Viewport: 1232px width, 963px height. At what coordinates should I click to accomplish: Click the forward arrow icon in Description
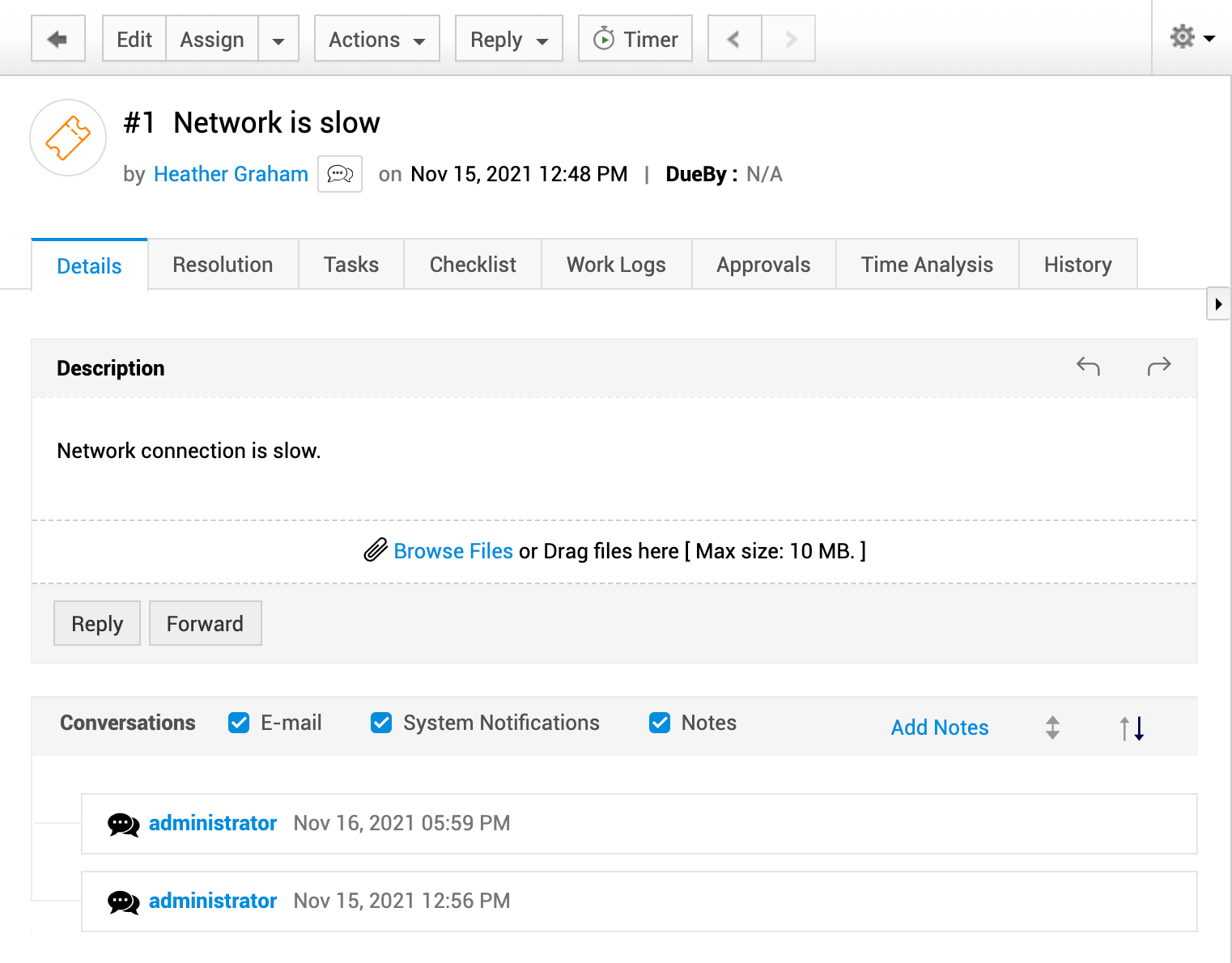[1159, 367]
